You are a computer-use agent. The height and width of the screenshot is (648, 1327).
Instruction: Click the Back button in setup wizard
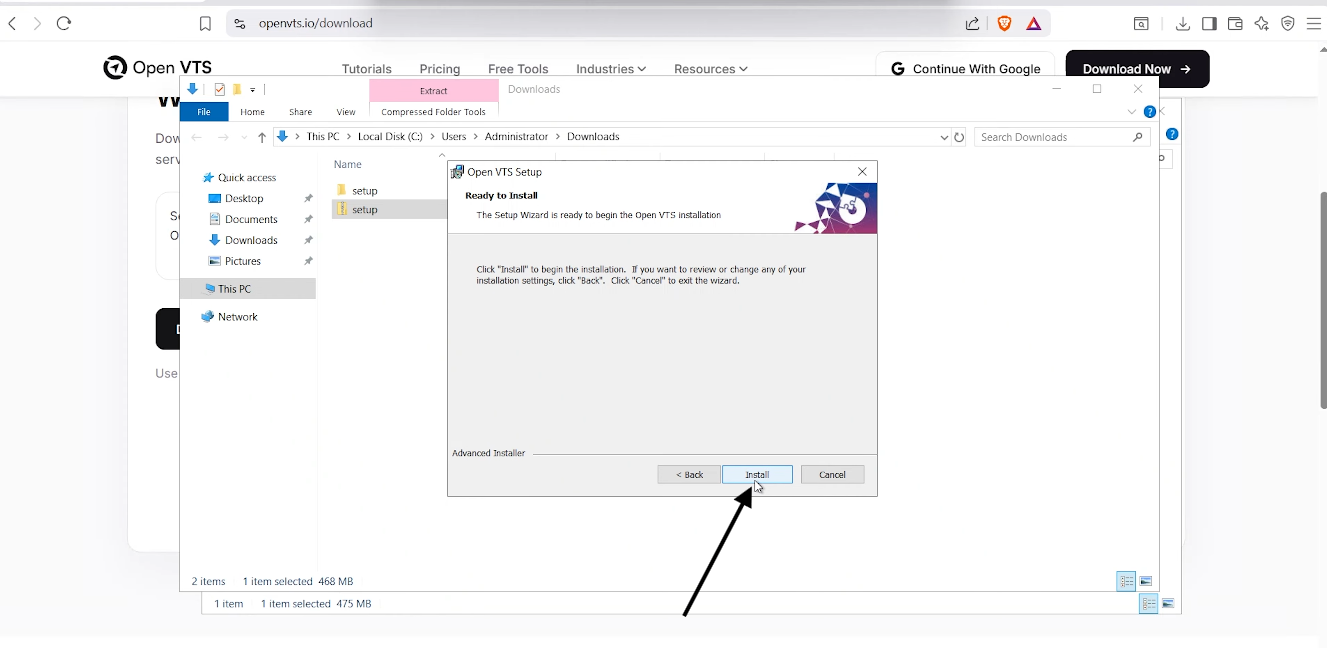(x=689, y=475)
